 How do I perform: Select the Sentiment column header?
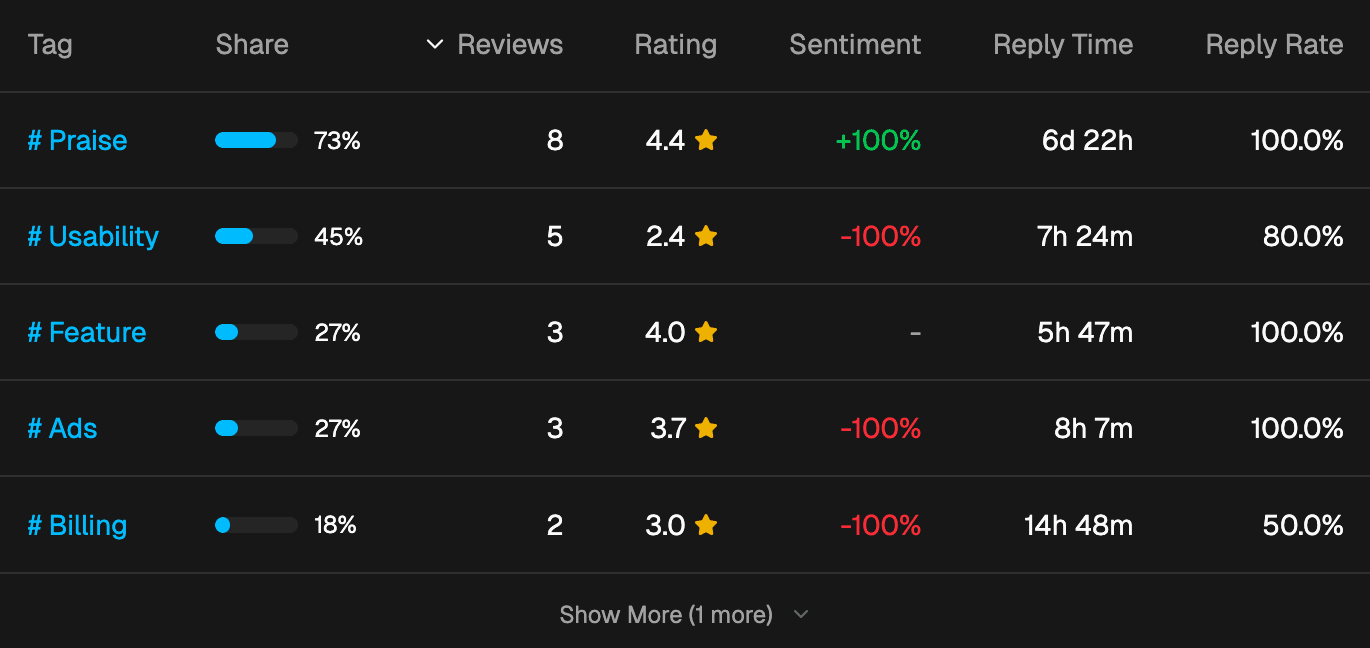[855, 44]
